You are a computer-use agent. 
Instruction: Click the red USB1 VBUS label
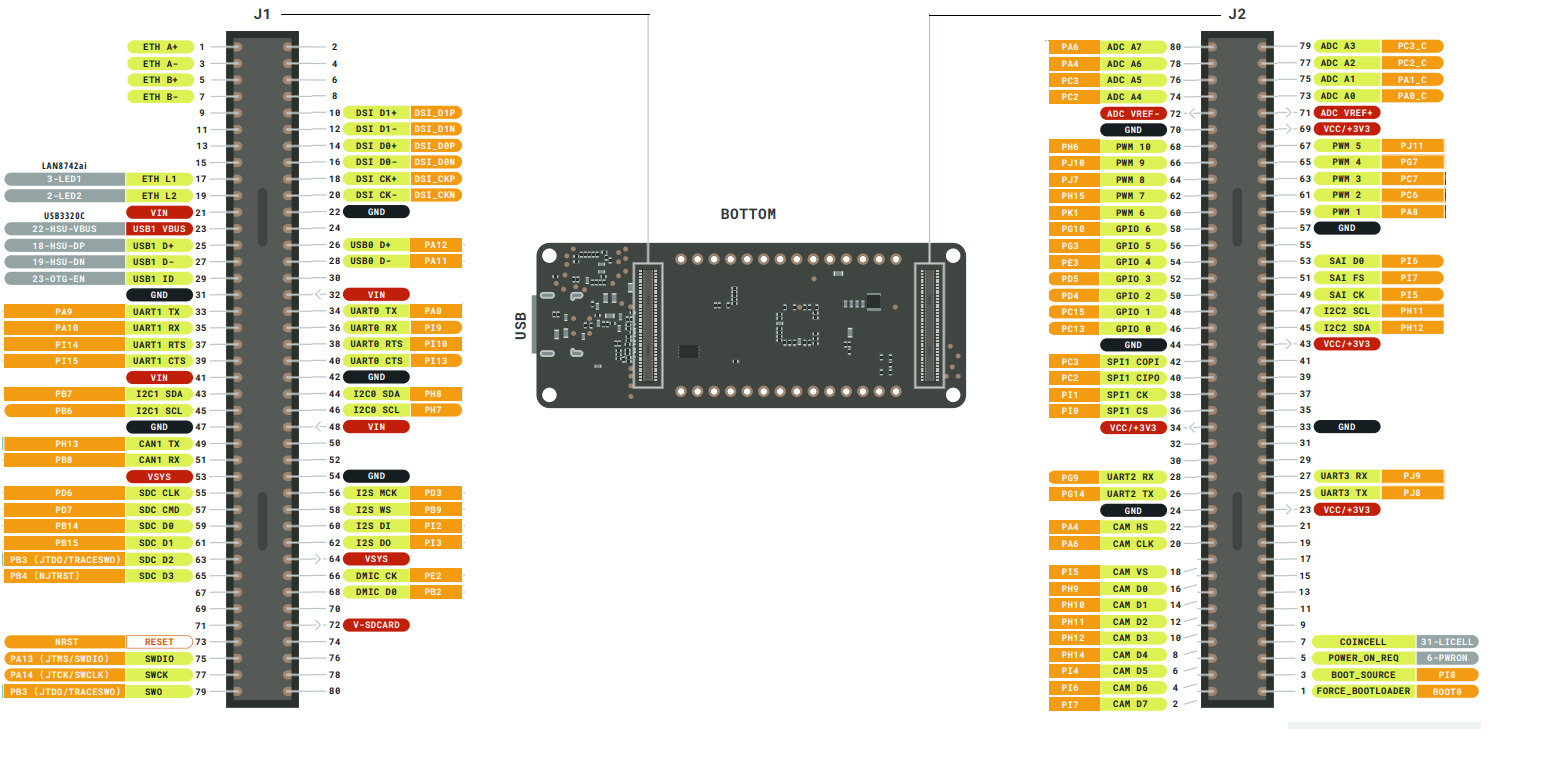click(159, 229)
